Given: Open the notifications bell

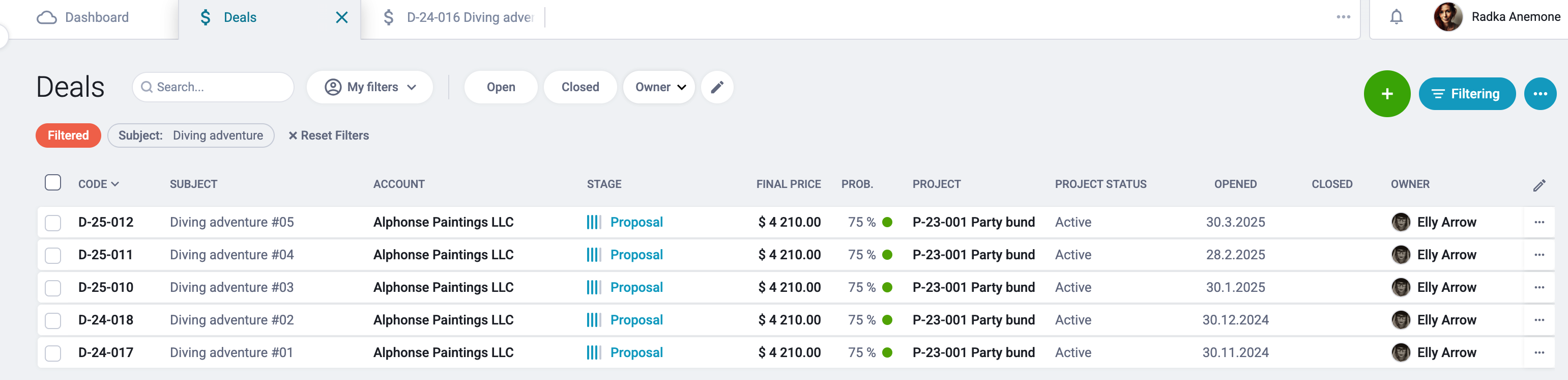Looking at the screenshot, I should click(1397, 17).
